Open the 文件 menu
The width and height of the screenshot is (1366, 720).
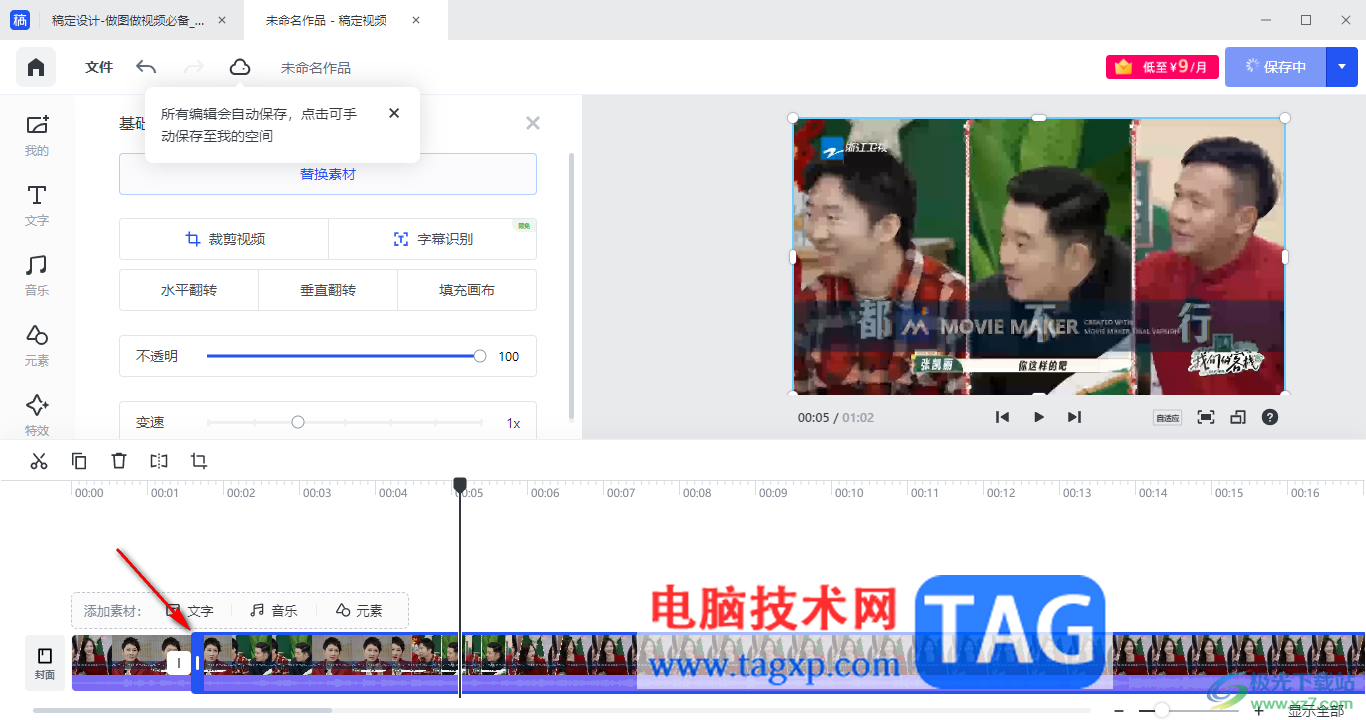click(x=99, y=67)
